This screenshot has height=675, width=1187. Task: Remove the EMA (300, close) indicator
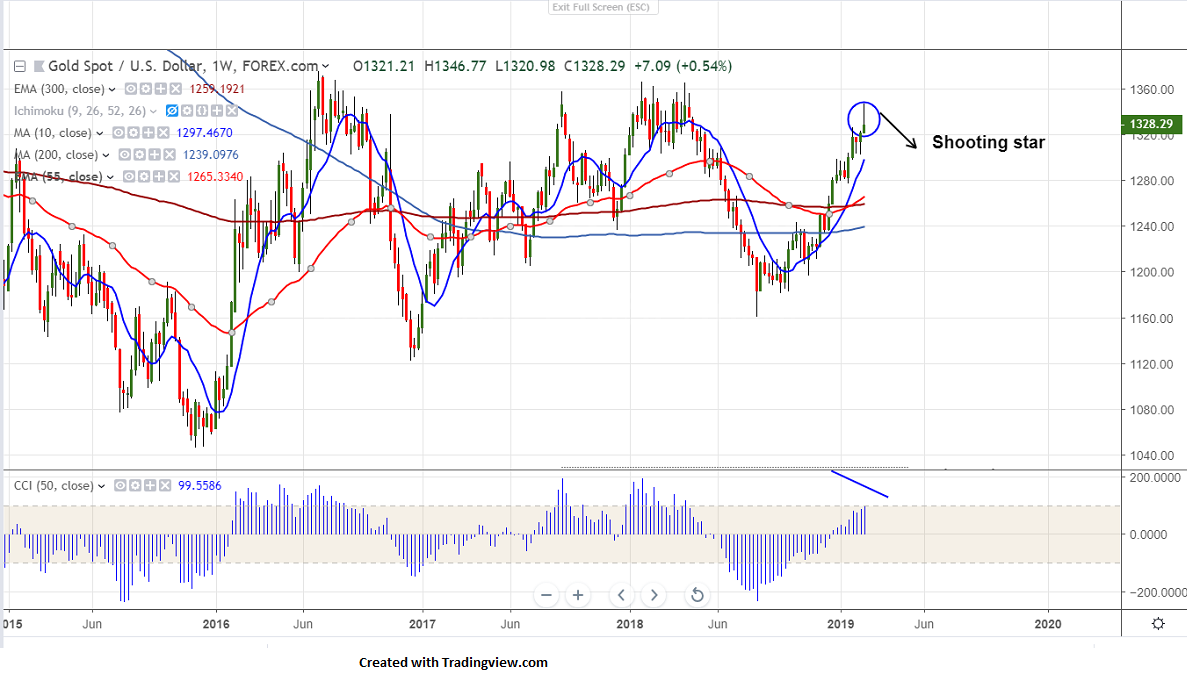coord(175,89)
